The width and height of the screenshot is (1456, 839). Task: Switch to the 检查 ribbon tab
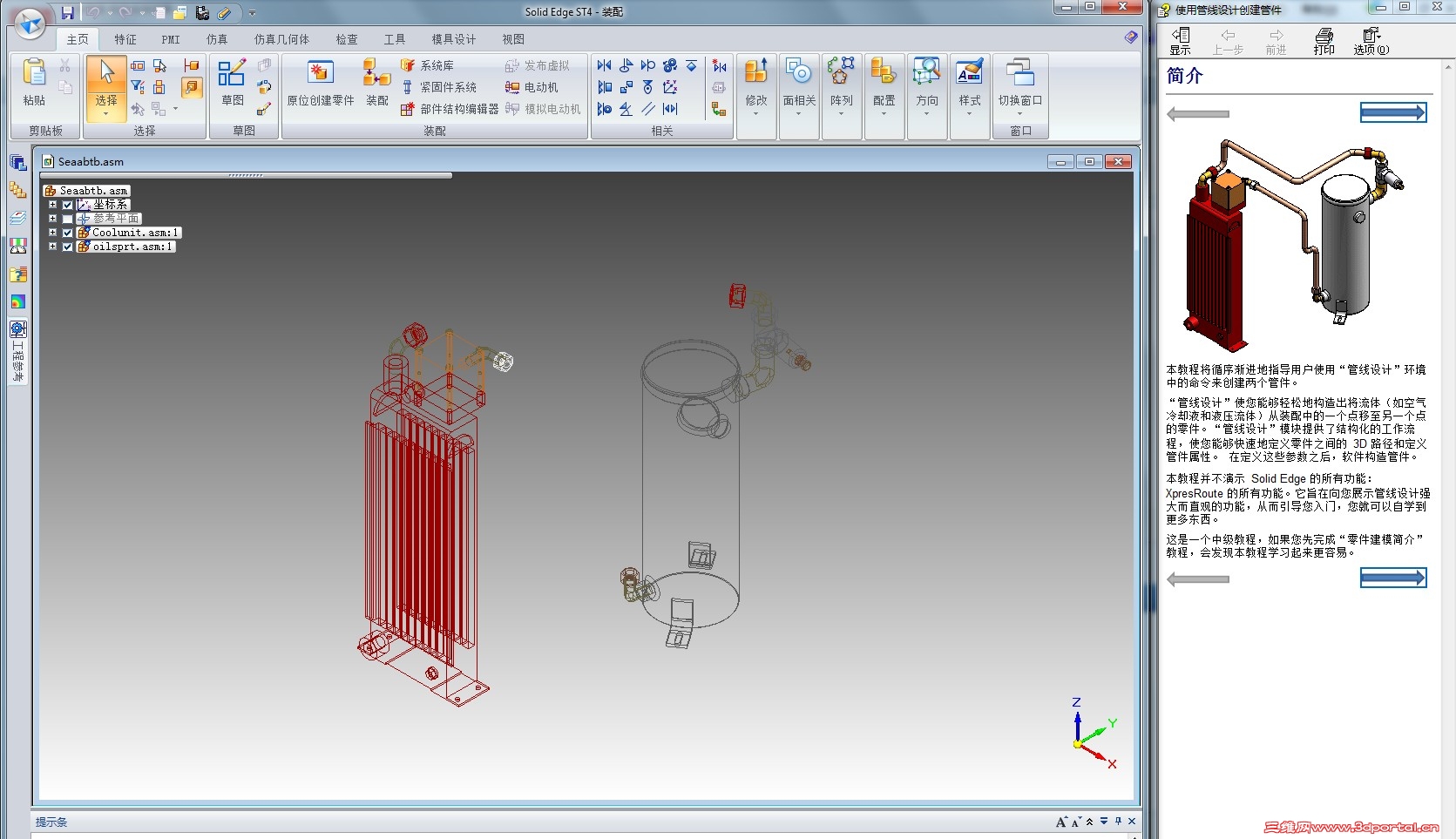tap(347, 39)
